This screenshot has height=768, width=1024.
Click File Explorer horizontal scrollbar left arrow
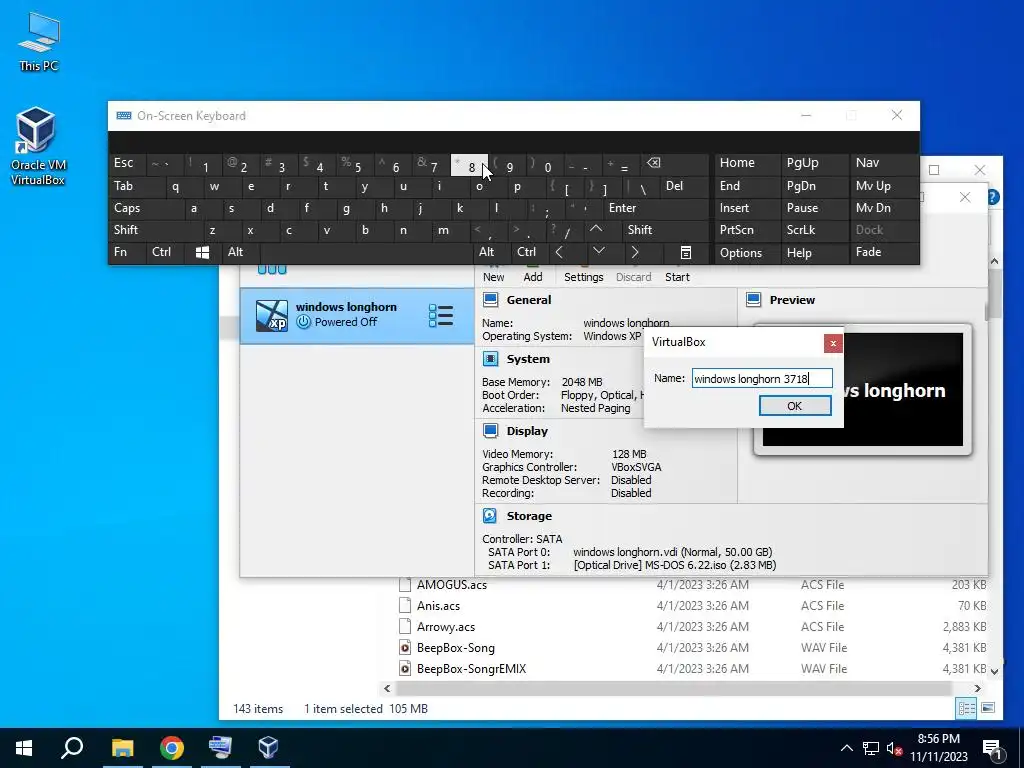387,688
